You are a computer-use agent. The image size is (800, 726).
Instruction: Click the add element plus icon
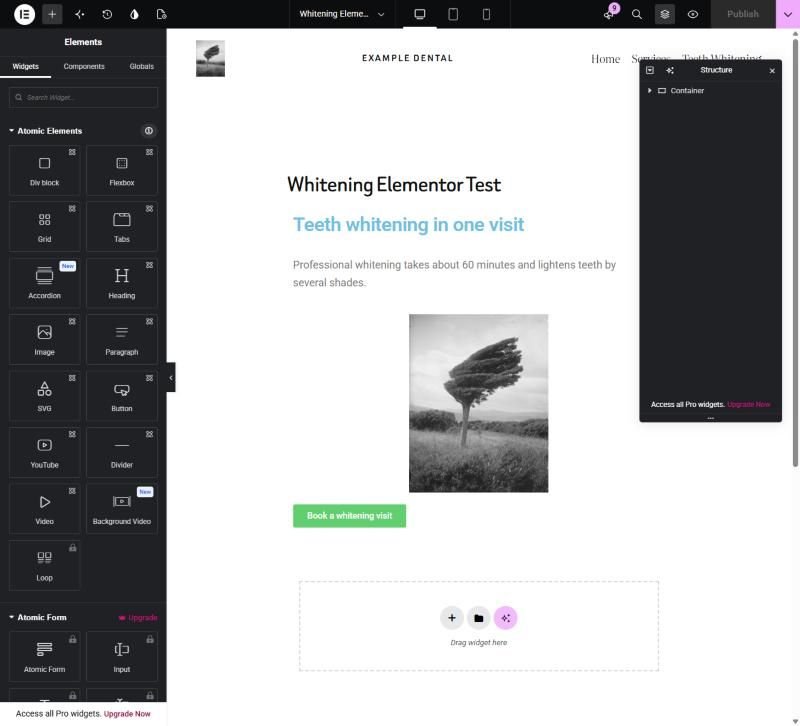point(52,14)
